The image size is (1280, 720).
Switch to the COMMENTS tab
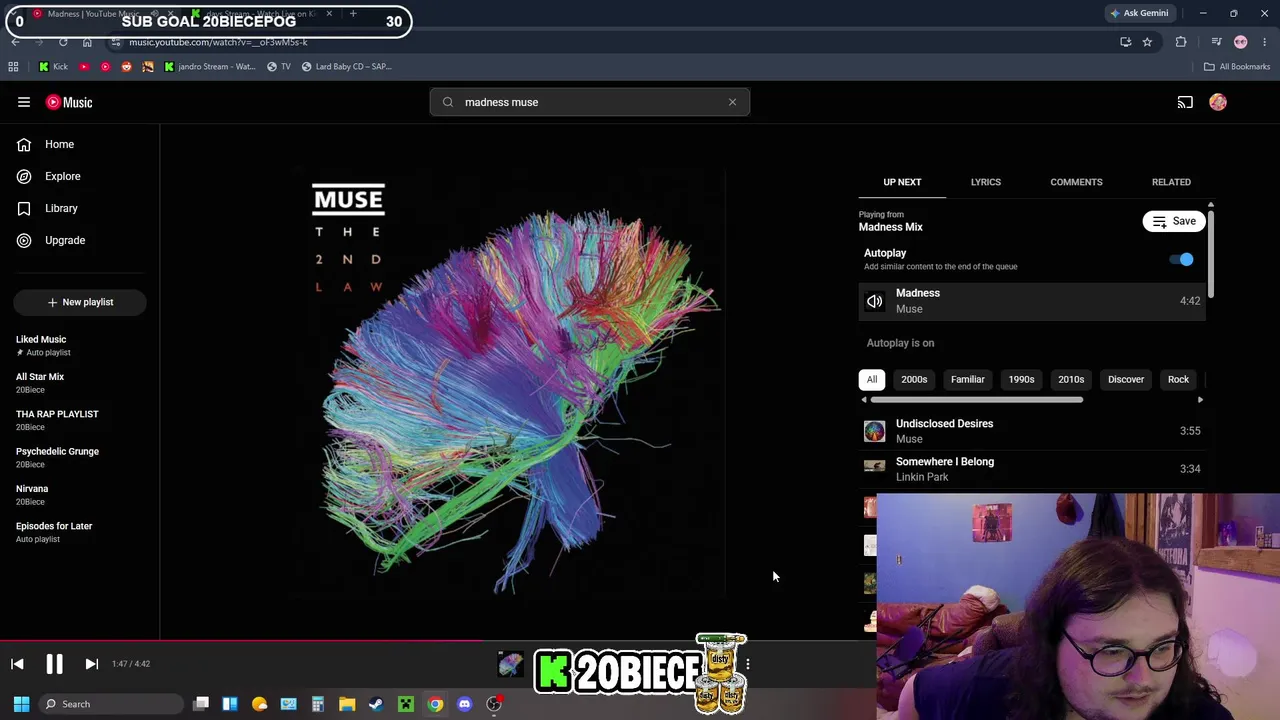(1076, 182)
